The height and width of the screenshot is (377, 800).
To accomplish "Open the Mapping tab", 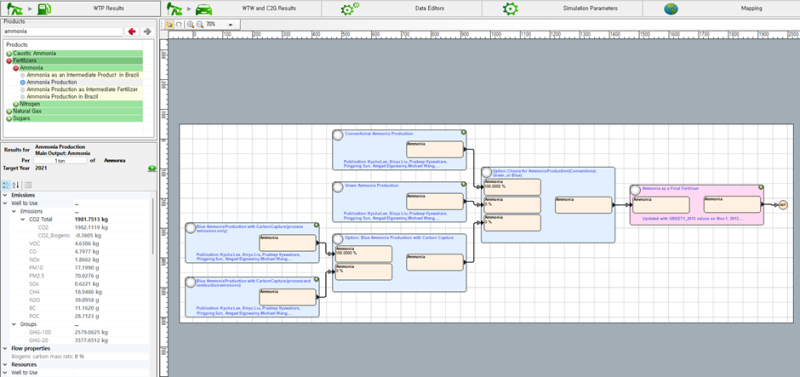I will (721, 8).
